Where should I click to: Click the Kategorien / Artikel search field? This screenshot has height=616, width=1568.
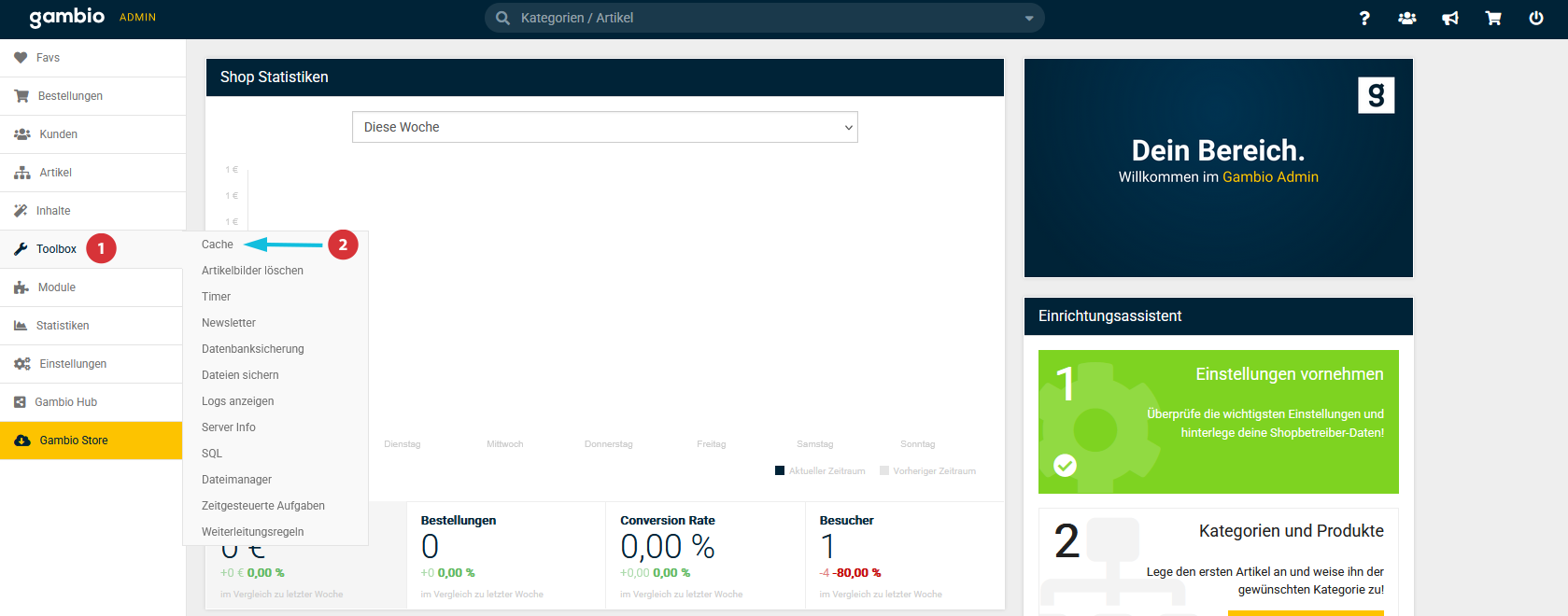coord(747,18)
